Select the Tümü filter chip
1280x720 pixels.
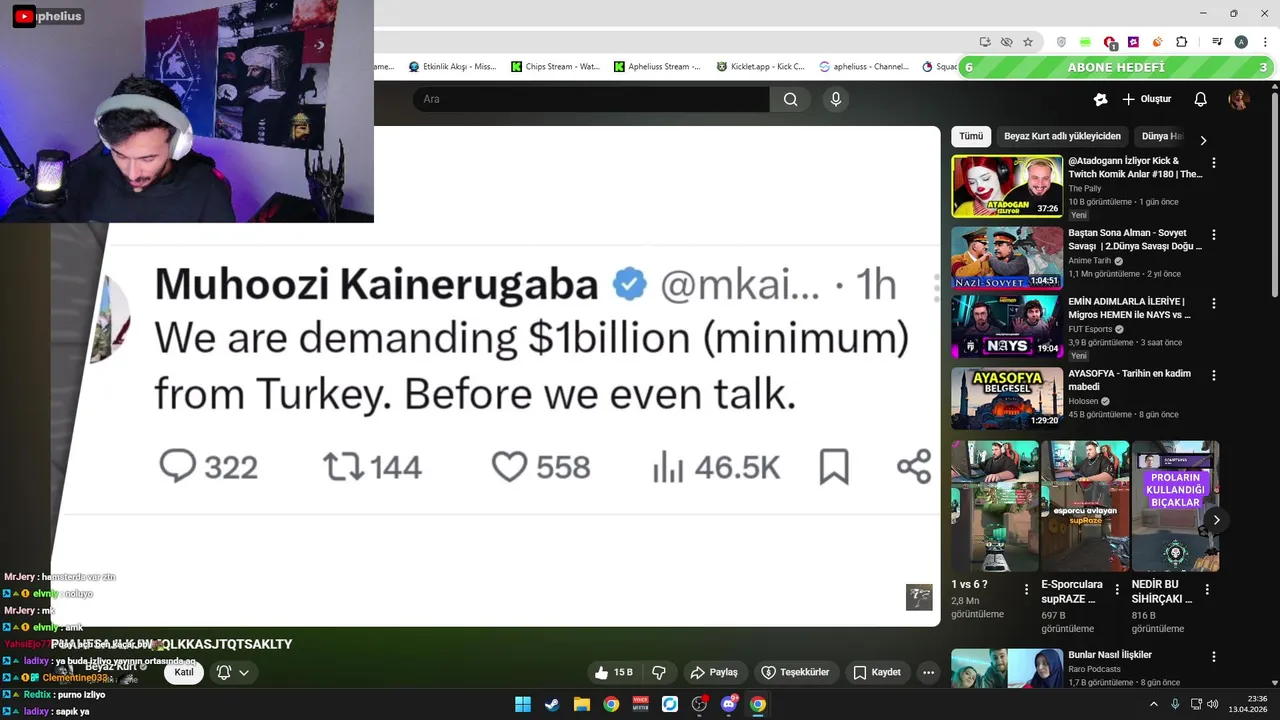tap(971, 136)
